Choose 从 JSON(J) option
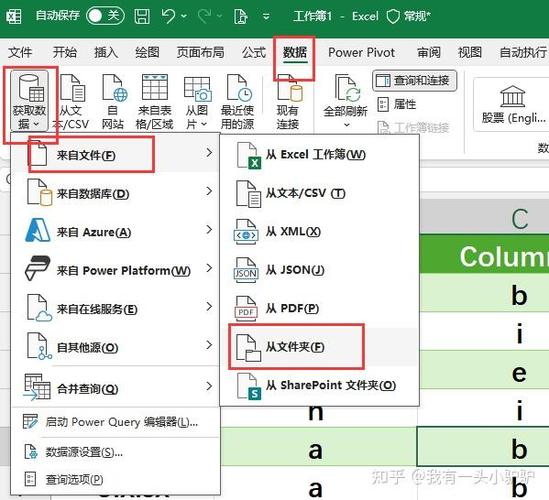The height and width of the screenshot is (500, 549). click(x=319, y=270)
